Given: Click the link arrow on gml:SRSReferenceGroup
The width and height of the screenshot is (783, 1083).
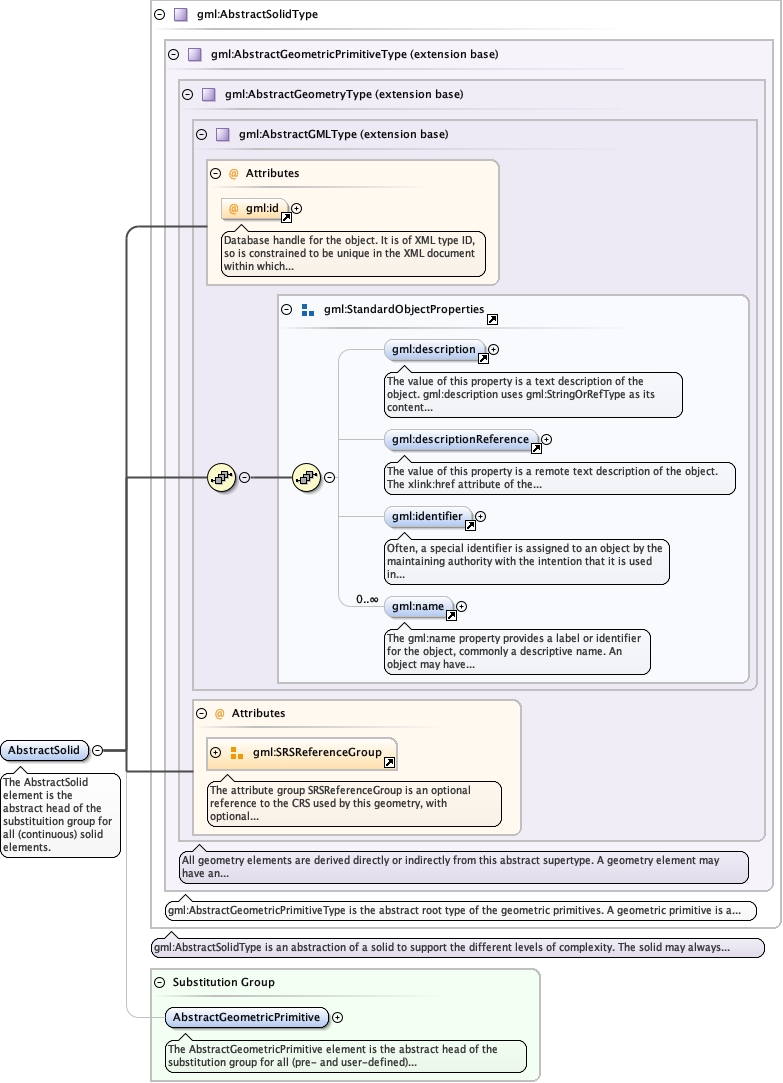Looking at the screenshot, I should (389, 762).
